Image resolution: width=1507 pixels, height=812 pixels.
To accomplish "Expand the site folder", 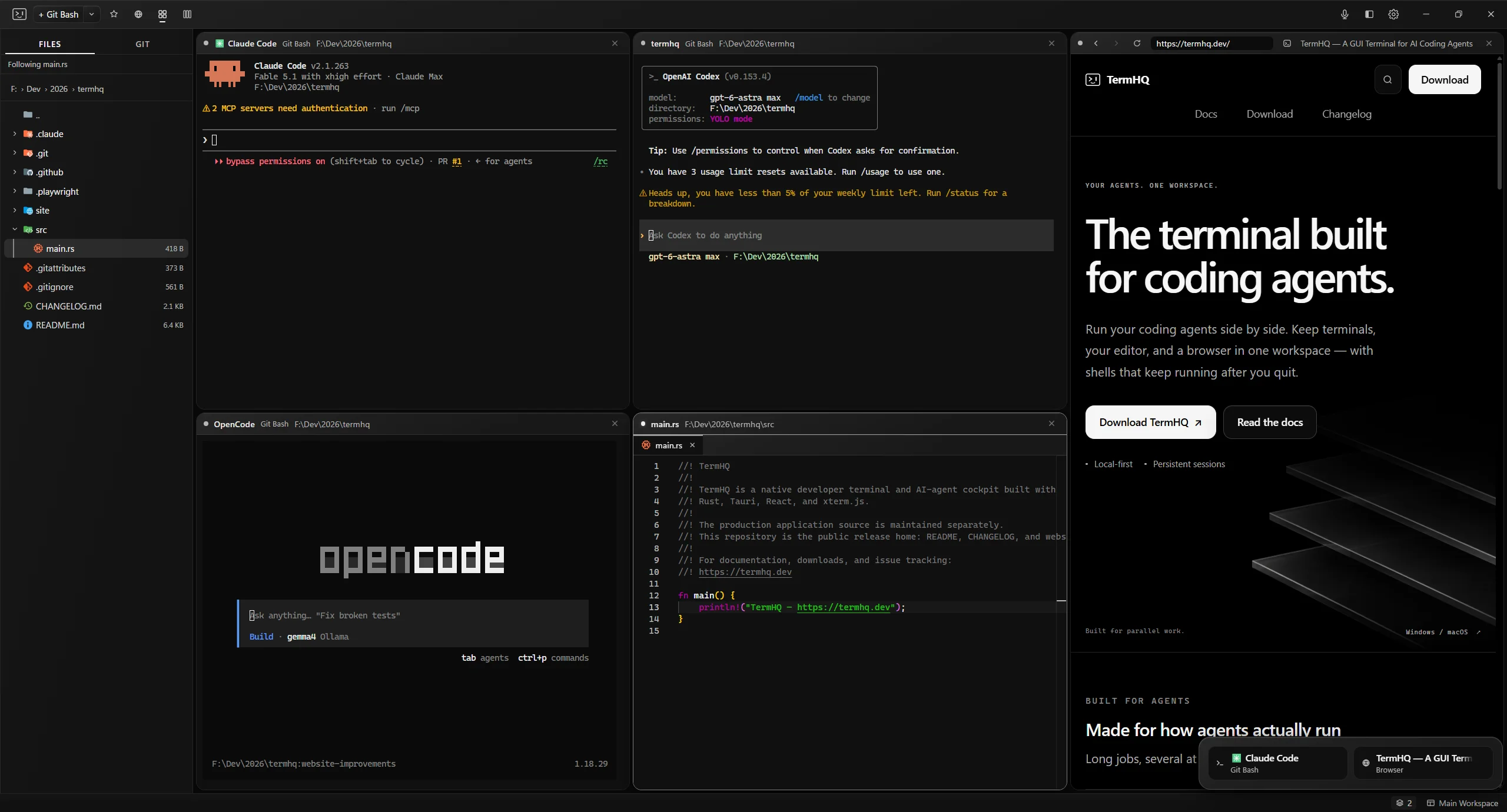I will (15, 211).
